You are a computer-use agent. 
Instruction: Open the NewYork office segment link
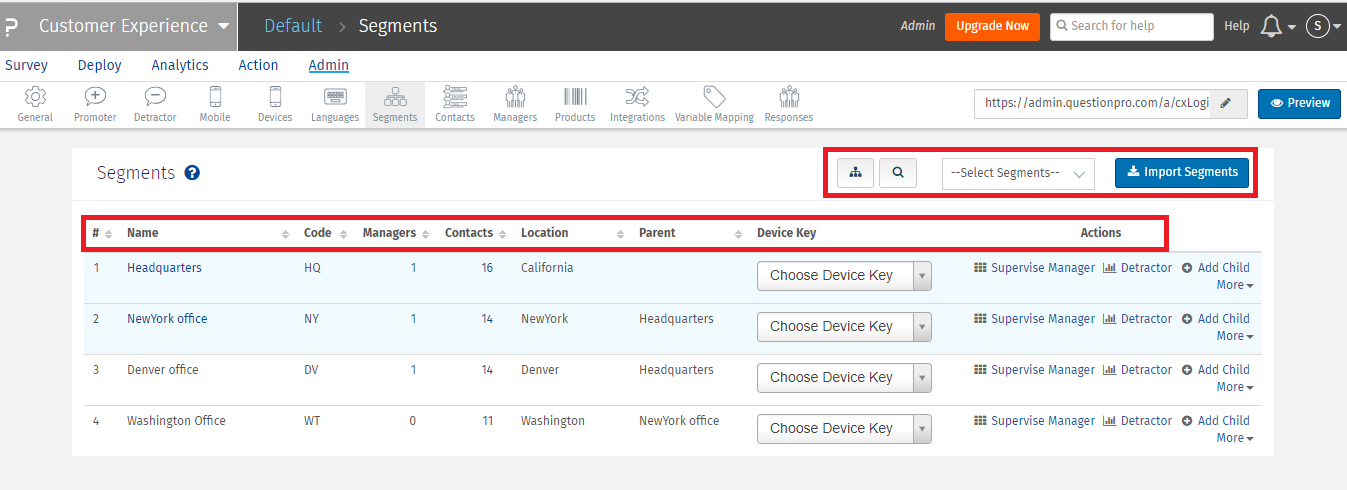[x=167, y=319]
